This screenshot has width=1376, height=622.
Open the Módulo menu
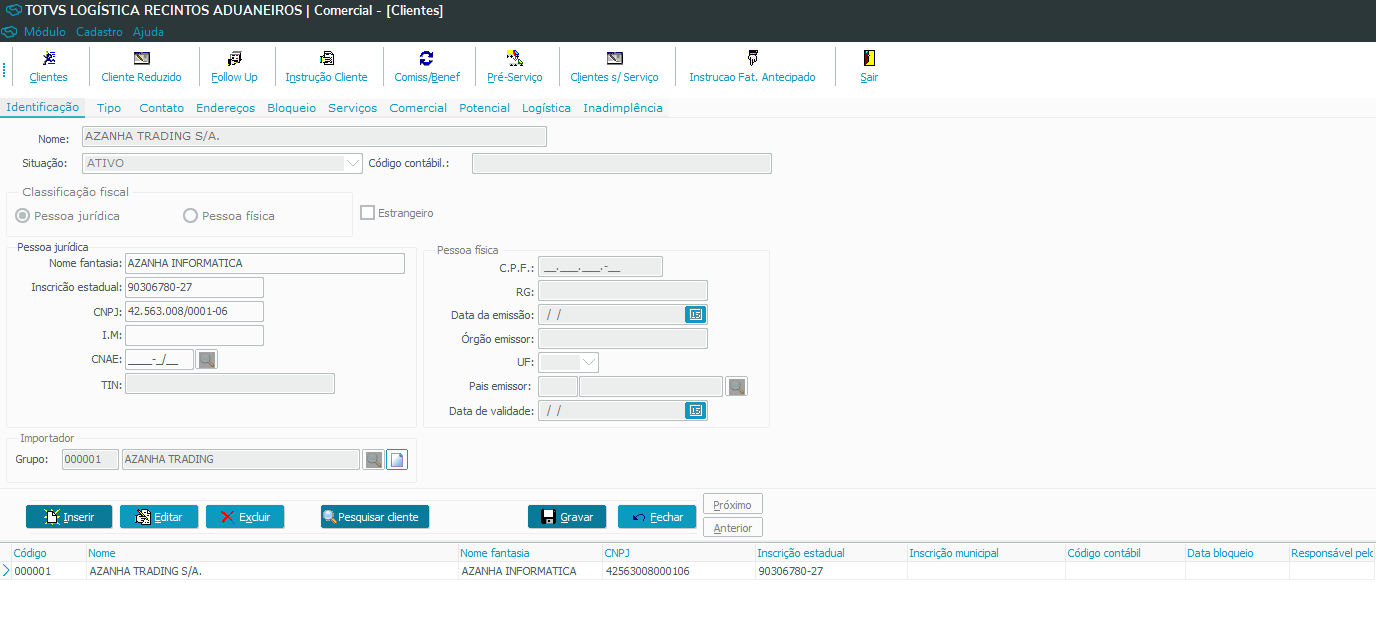pos(45,32)
